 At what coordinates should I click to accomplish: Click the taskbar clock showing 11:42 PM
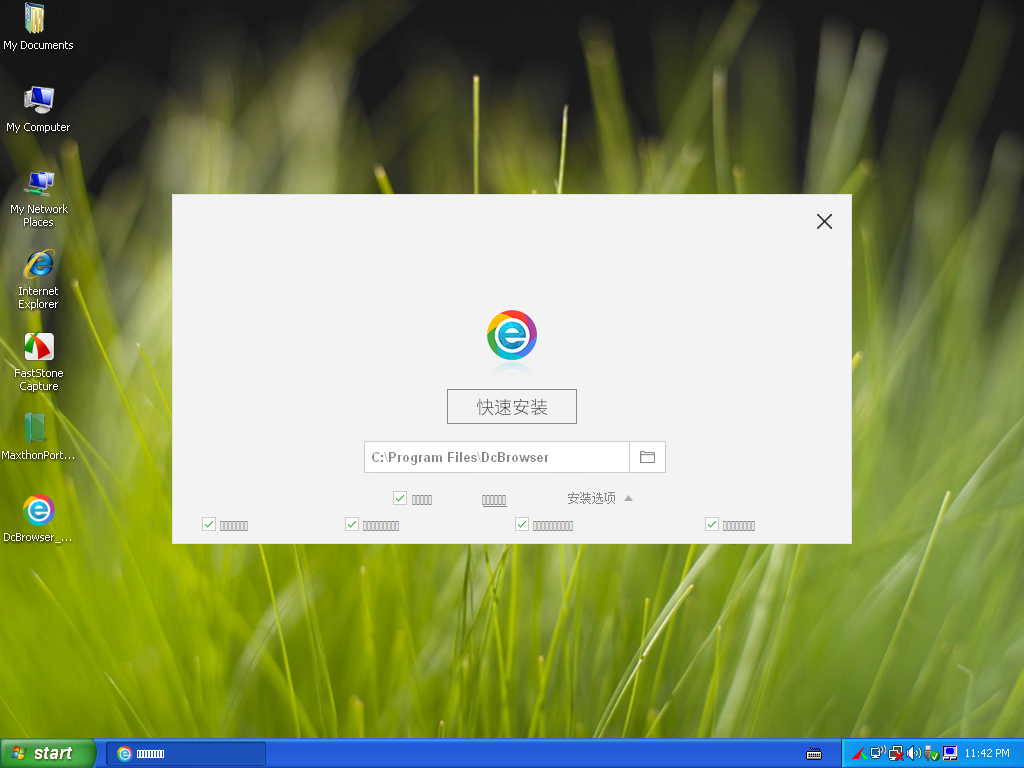point(986,753)
